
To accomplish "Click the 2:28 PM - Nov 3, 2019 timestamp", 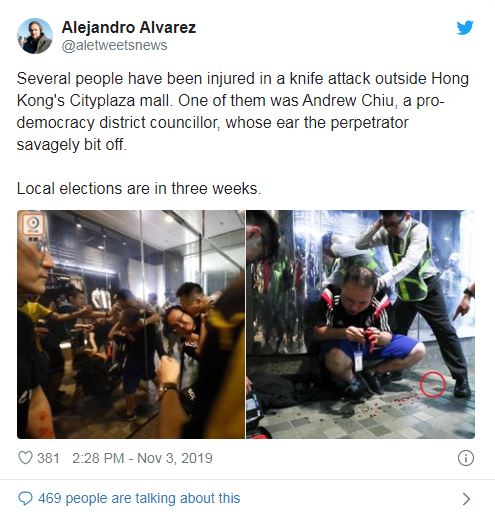I will (x=142, y=458).
